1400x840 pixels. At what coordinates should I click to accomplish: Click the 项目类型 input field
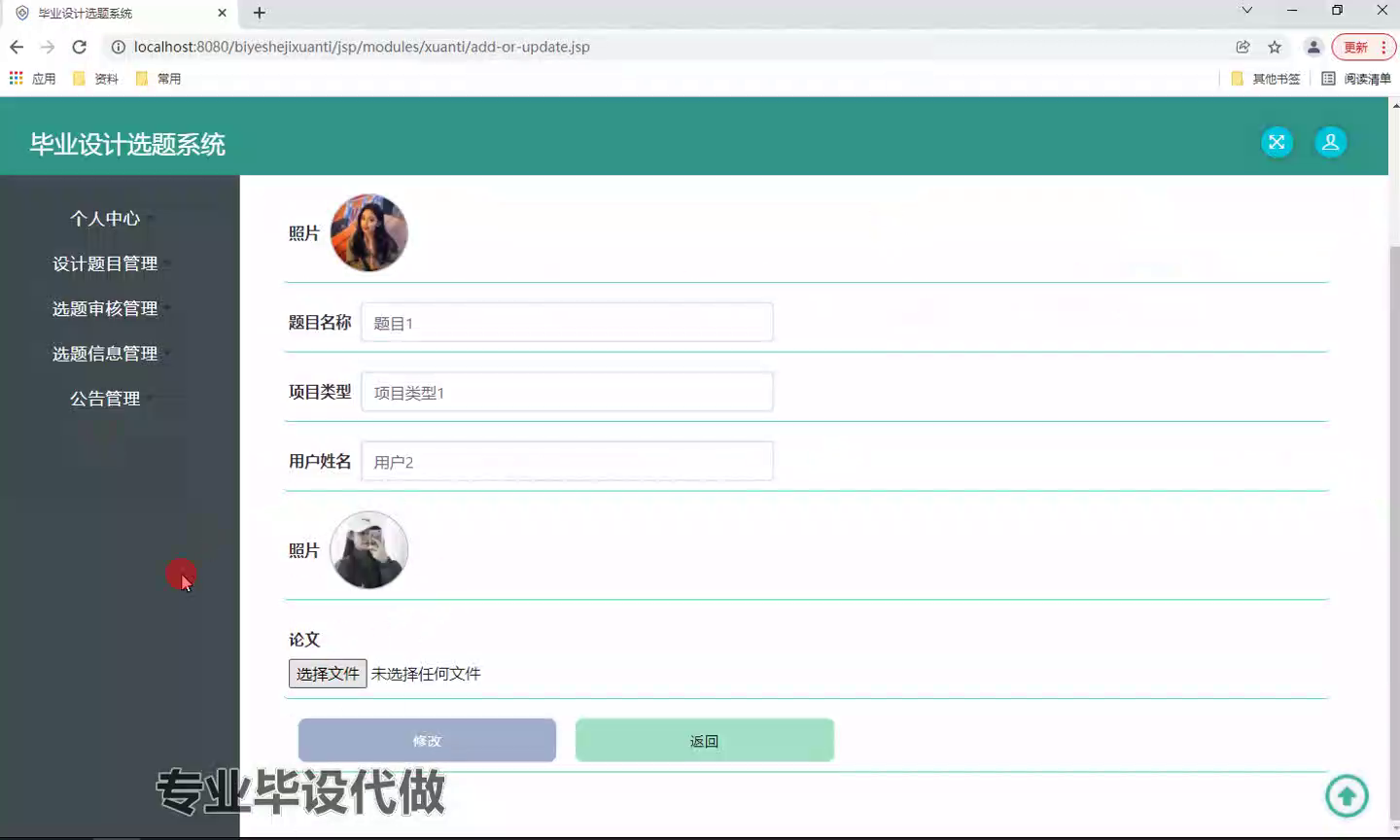coord(567,392)
